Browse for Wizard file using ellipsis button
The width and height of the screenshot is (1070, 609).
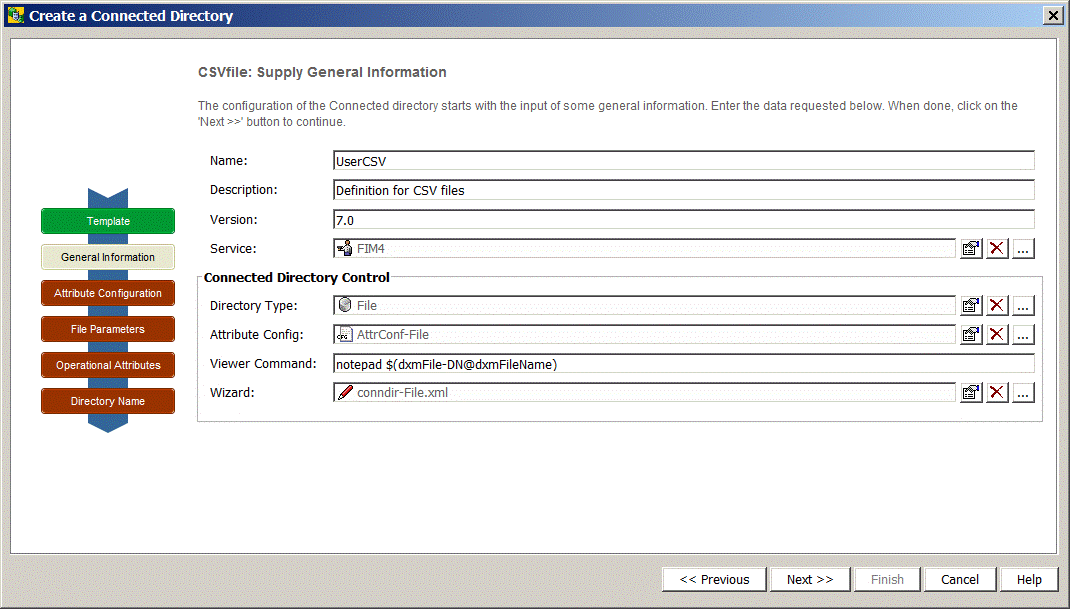click(1023, 393)
